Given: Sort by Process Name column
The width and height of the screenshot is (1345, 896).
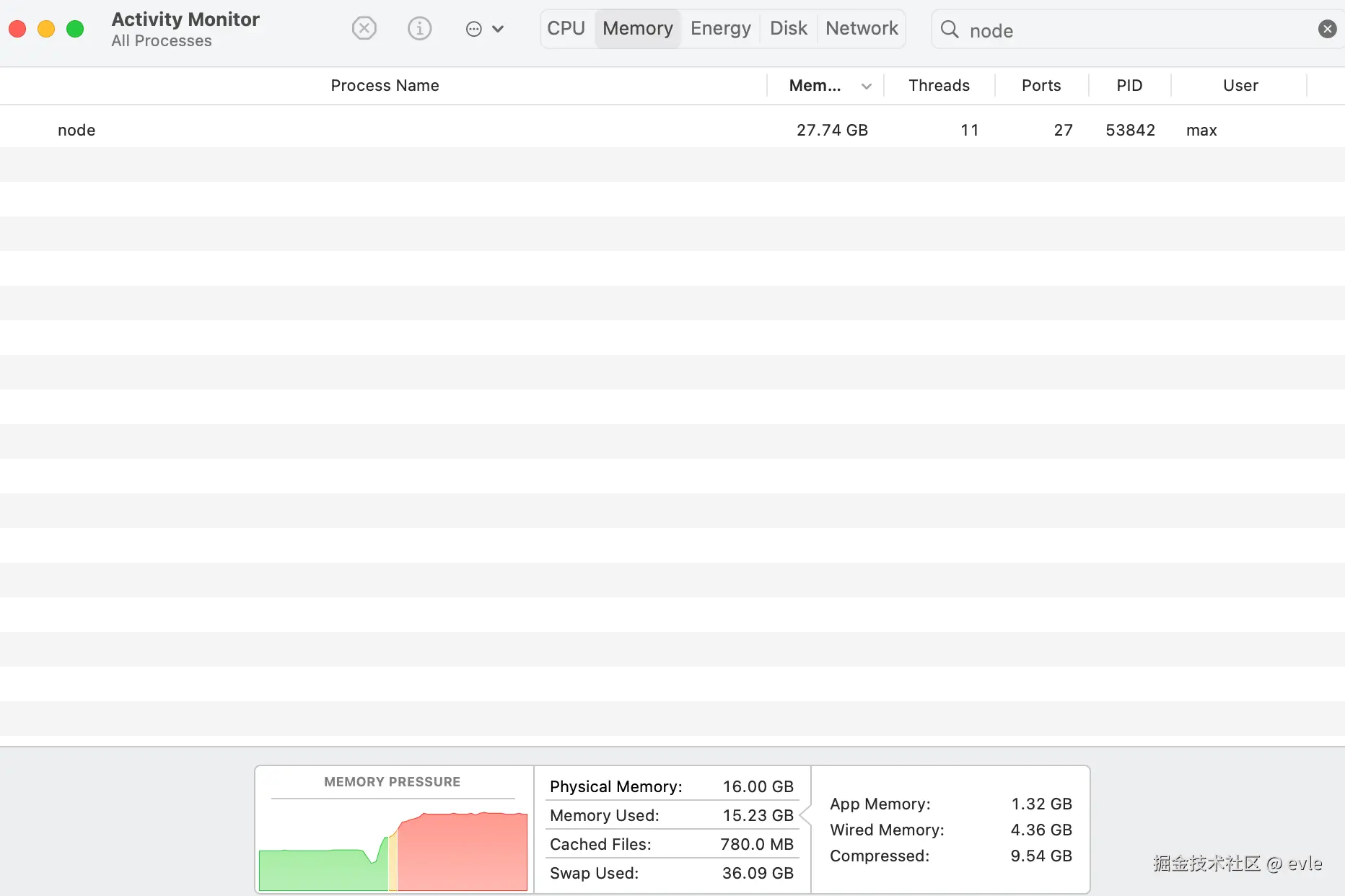Looking at the screenshot, I should [385, 86].
